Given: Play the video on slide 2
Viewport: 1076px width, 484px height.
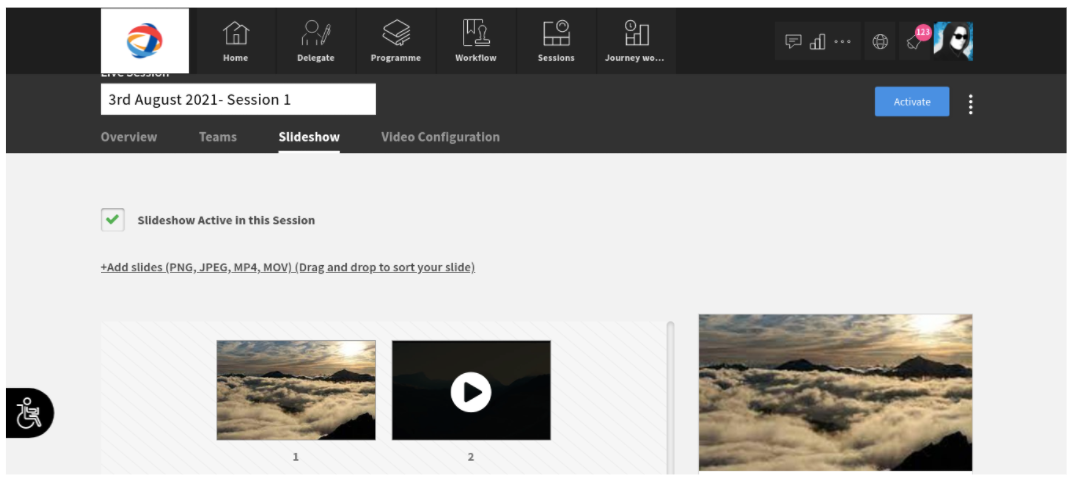Looking at the screenshot, I should [471, 392].
